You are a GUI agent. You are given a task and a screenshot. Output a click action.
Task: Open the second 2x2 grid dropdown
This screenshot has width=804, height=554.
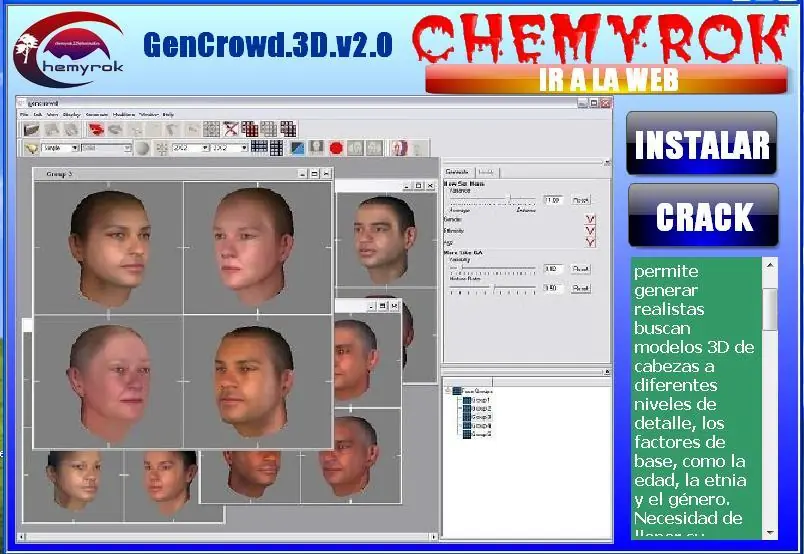point(229,148)
